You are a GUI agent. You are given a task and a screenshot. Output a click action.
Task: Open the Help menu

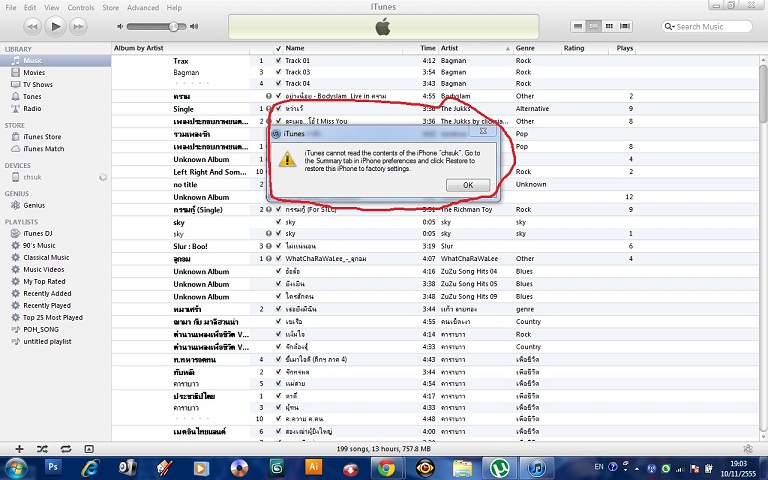pos(174,7)
